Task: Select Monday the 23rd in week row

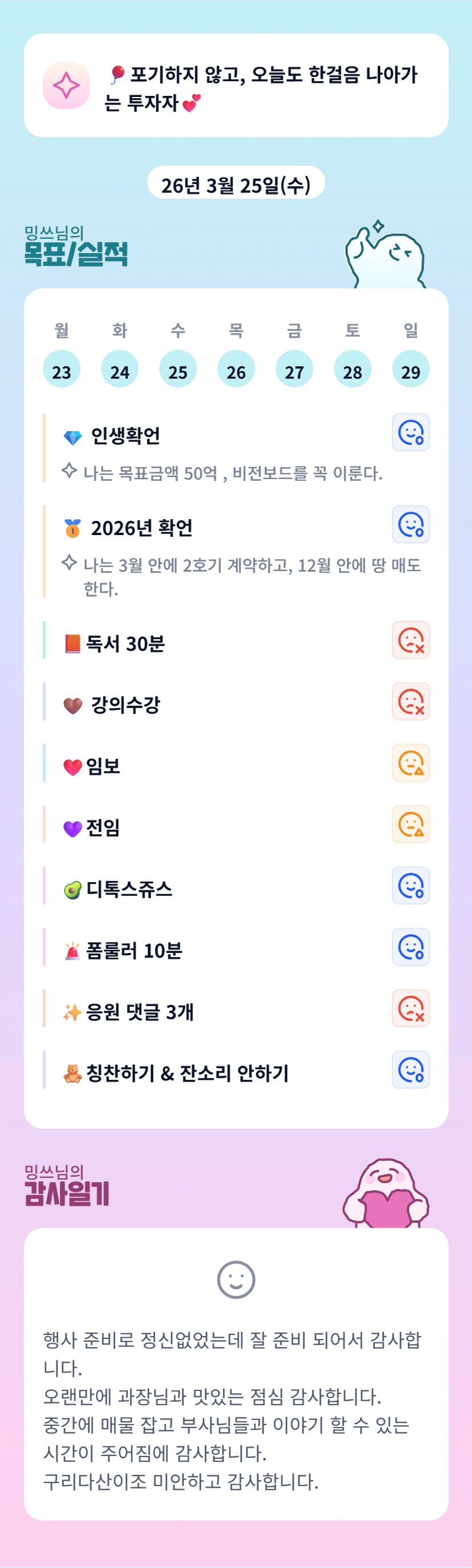Action: pos(62,369)
